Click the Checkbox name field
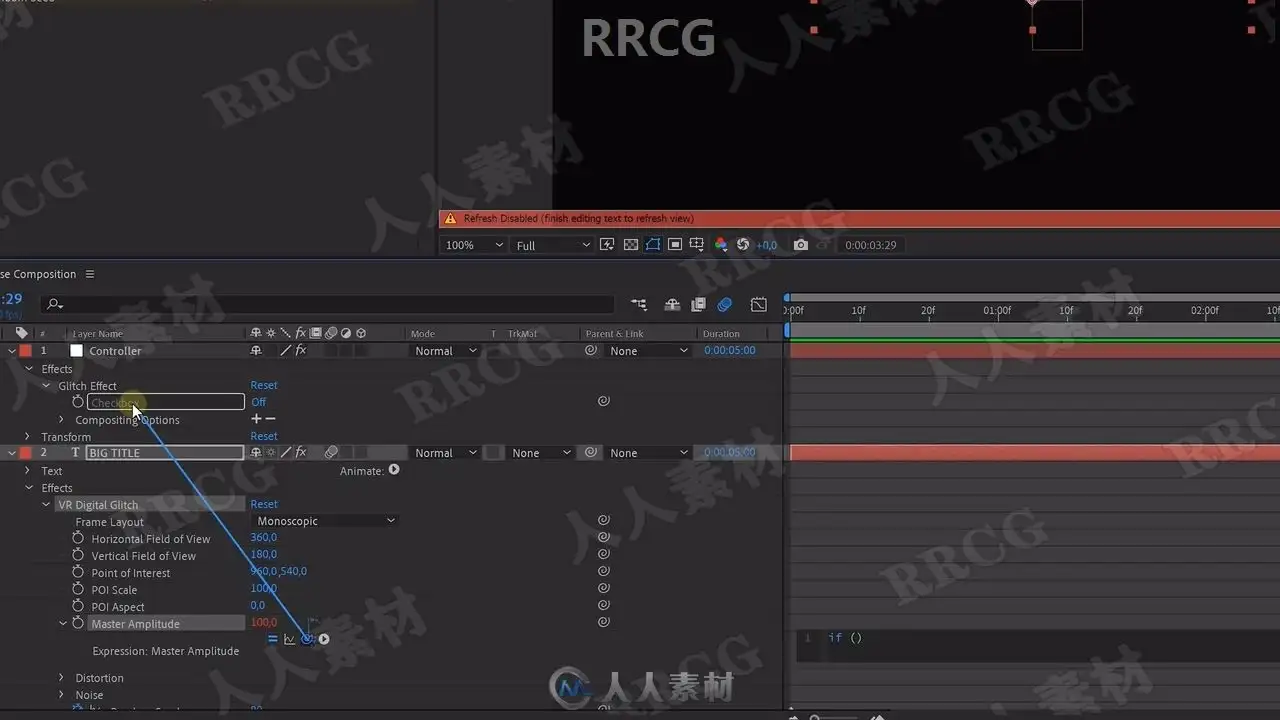The image size is (1280, 720). coord(166,402)
